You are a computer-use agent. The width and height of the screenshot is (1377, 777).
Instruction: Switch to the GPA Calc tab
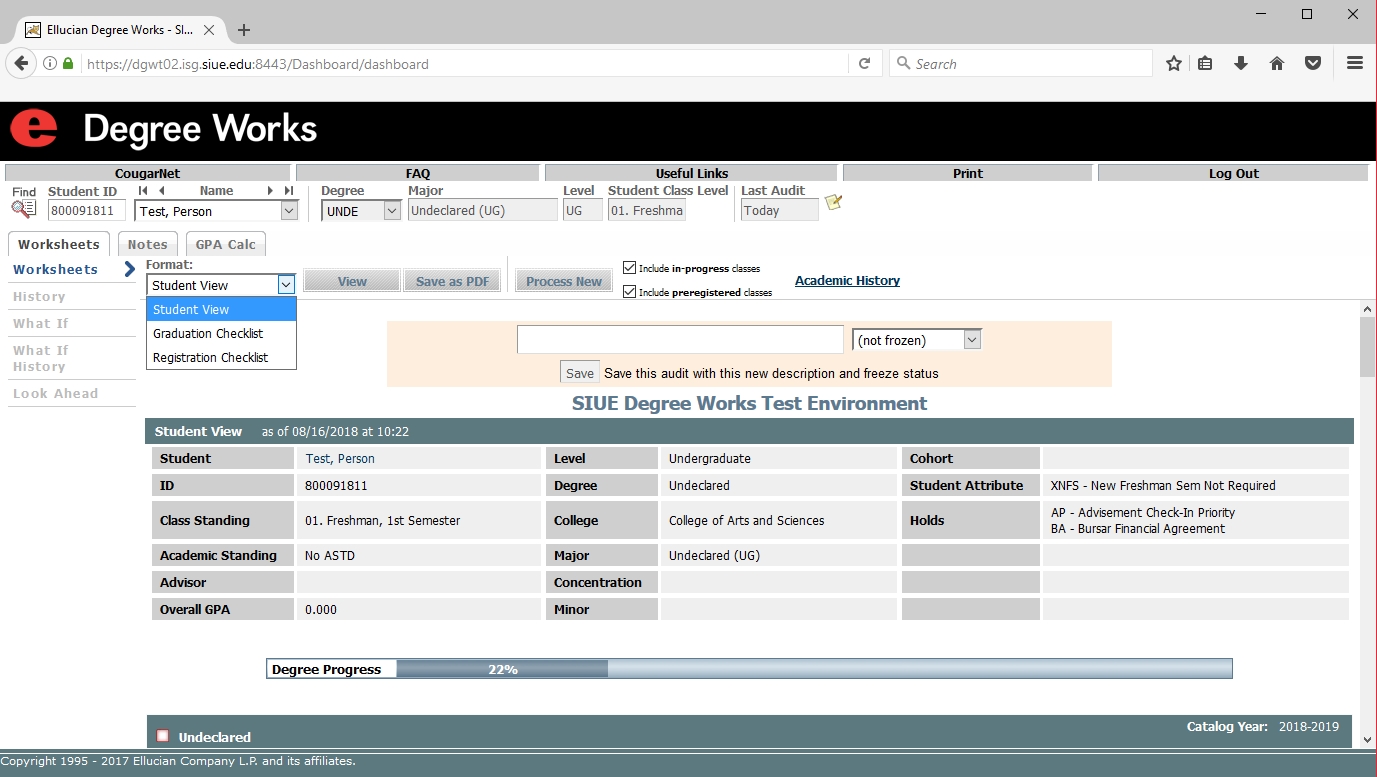[225, 245]
